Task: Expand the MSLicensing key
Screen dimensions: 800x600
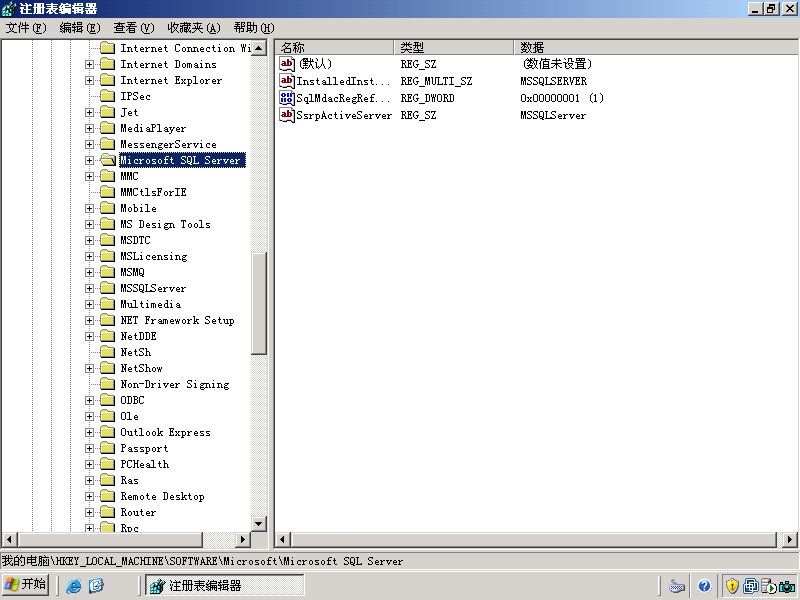Action: click(x=89, y=256)
